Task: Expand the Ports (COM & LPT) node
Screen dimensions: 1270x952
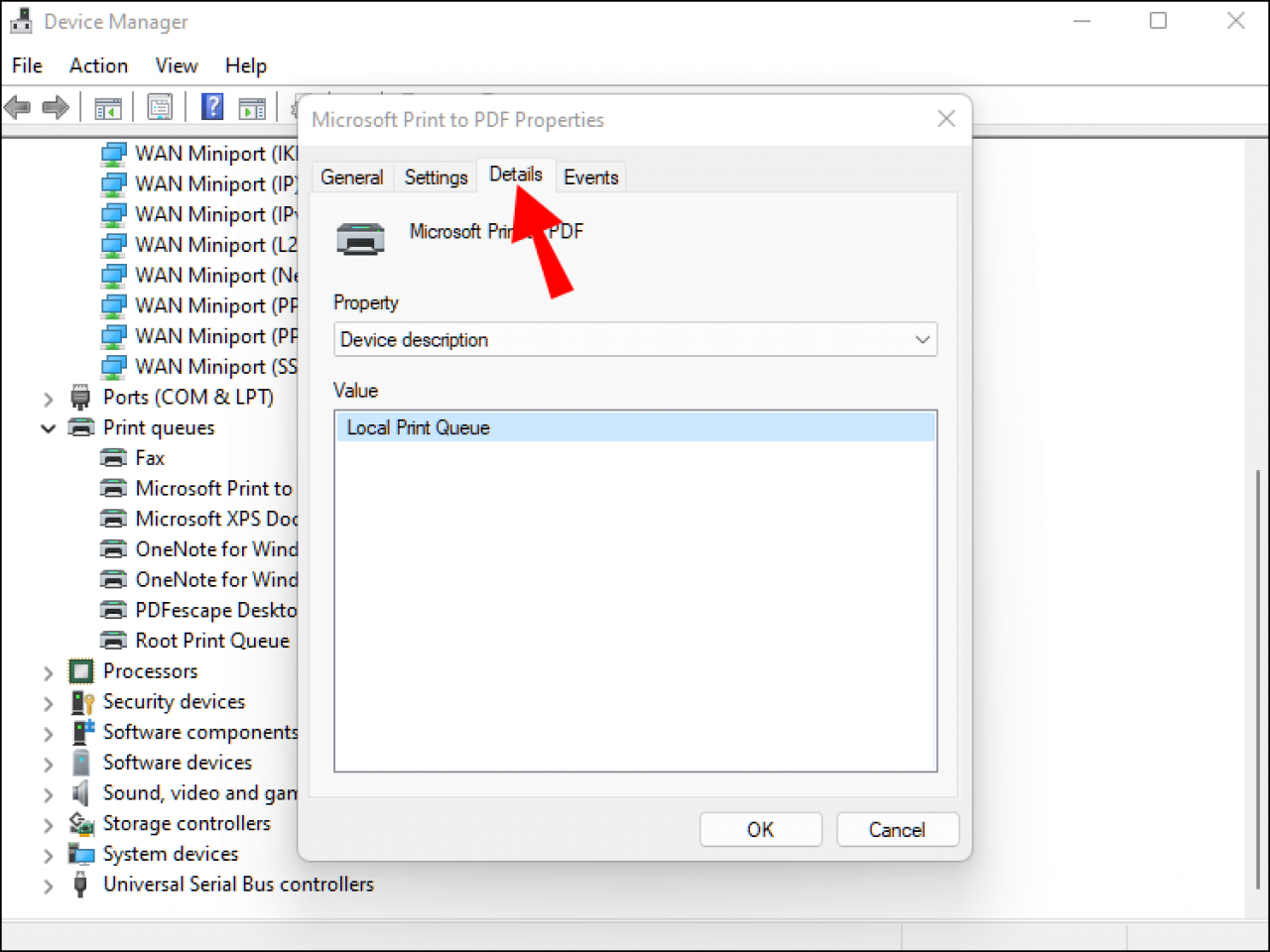Action: (48, 397)
